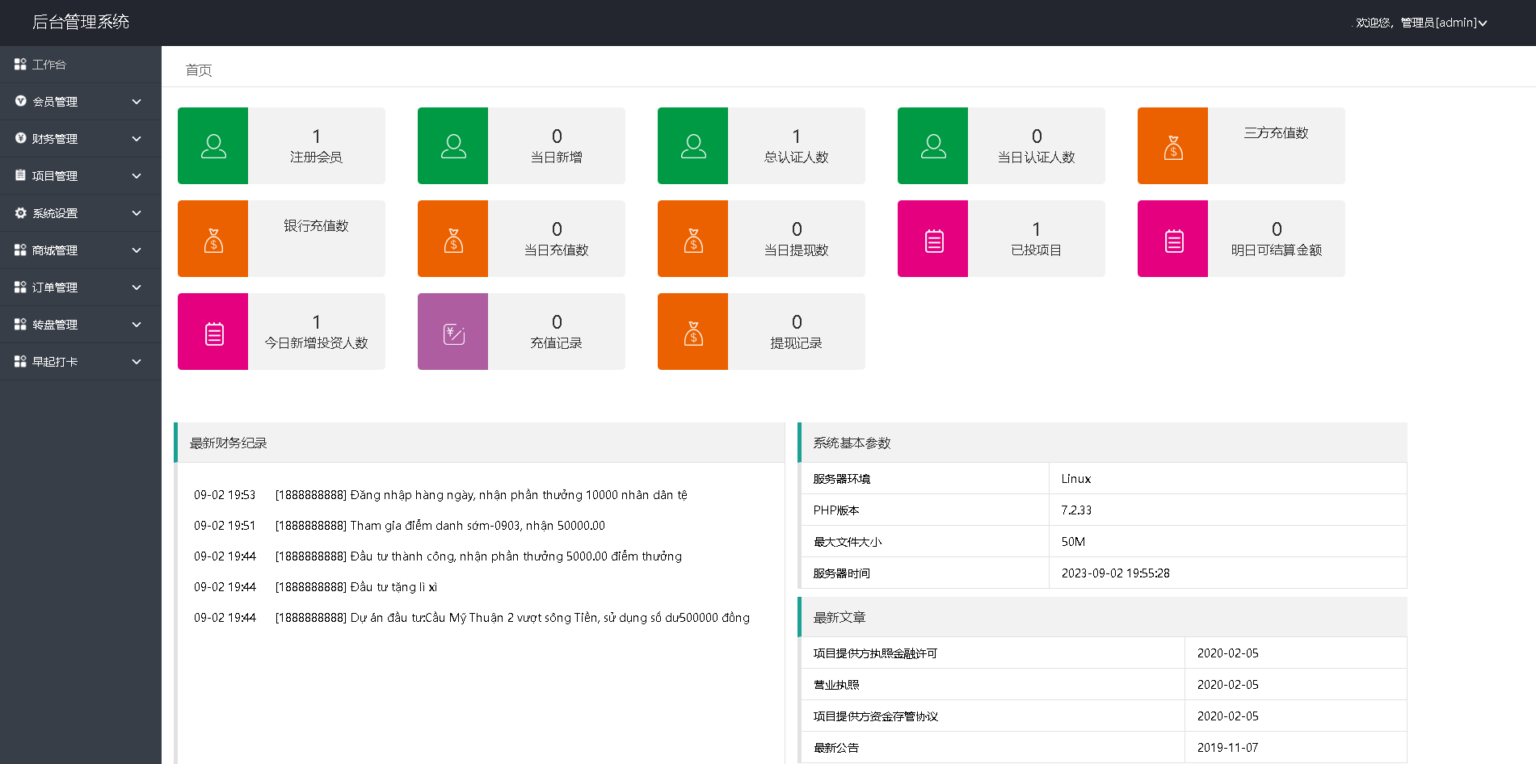Expand the 订单管理 menu chevron
Viewport: 1536px width, 764px height.
click(137, 287)
